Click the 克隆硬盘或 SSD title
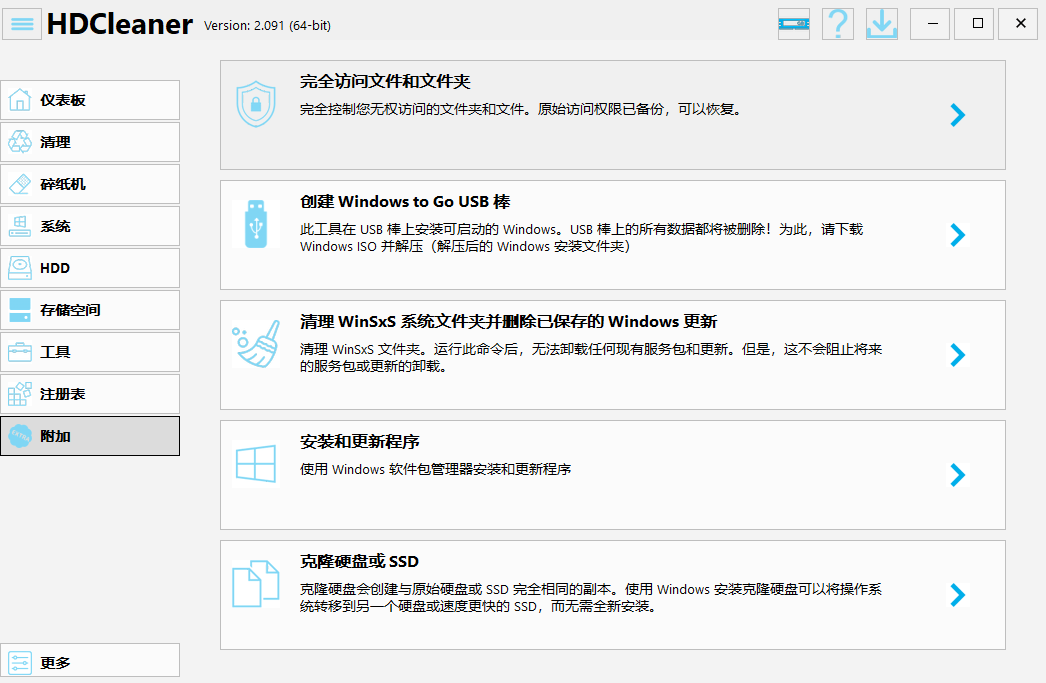This screenshot has width=1046, height=683. (360, 562)
